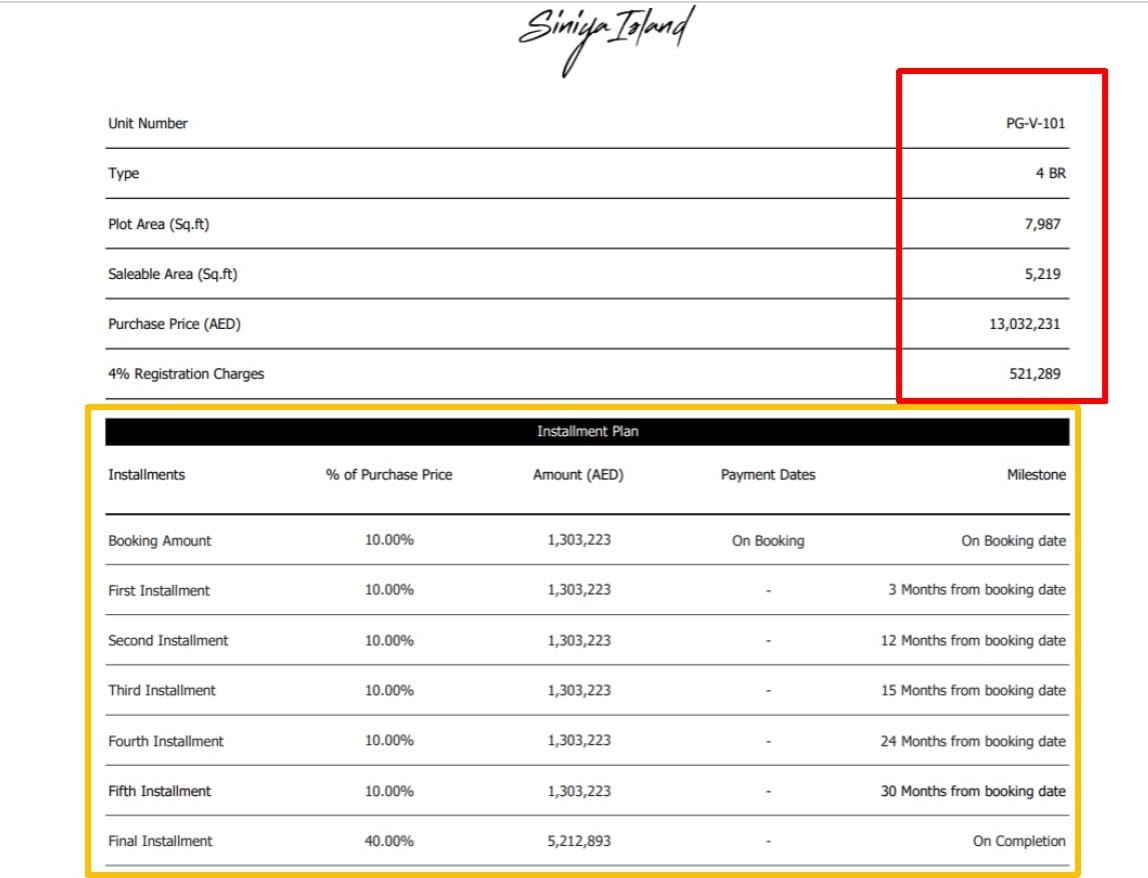Click "15 Months from booking date" milestone

973,691
